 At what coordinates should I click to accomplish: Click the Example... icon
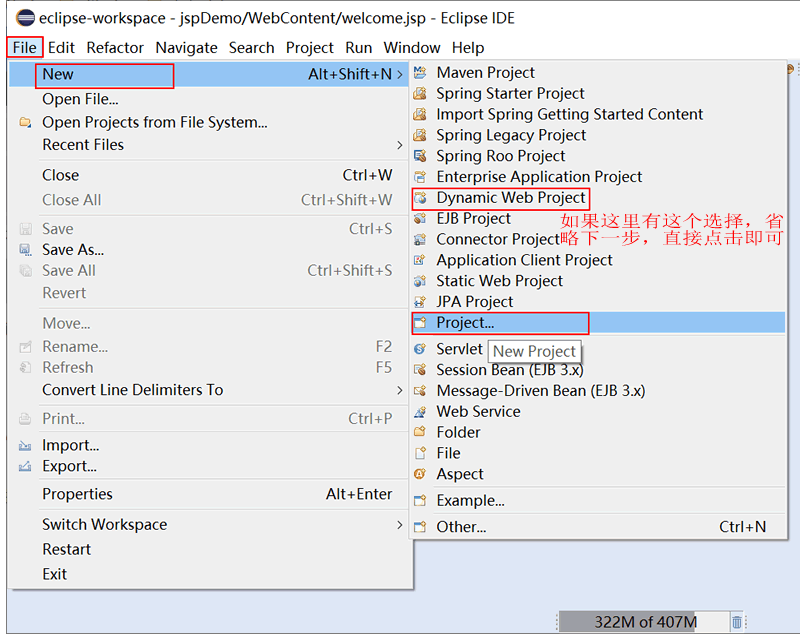tap(420, 500)
